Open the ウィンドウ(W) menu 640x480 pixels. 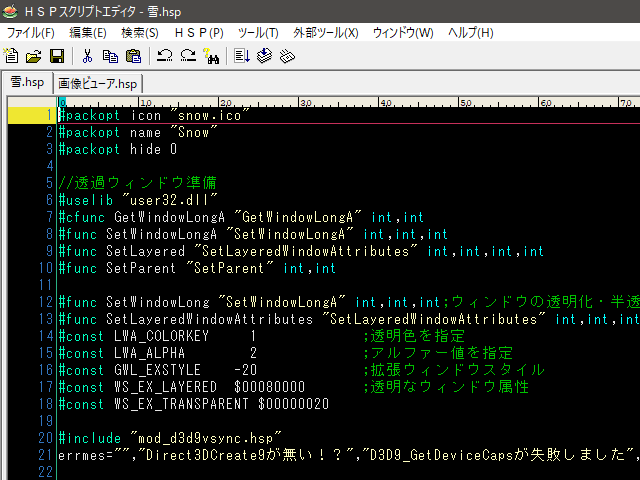coord(403,33)
